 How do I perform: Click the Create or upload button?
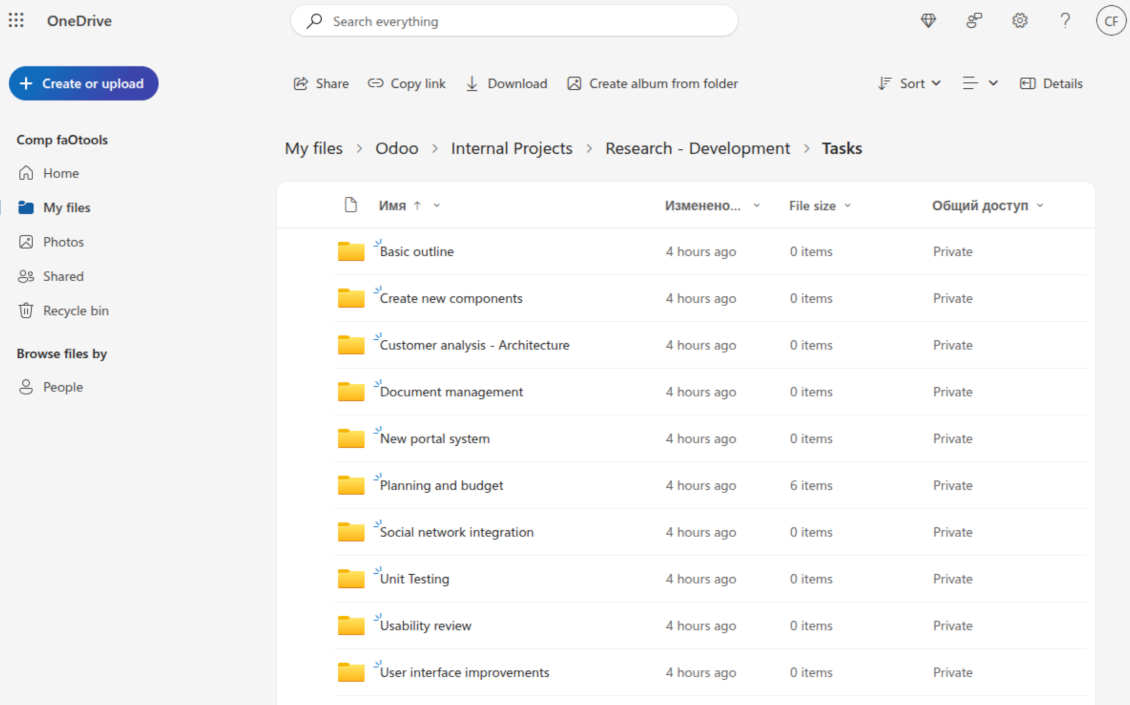[83, 84]
